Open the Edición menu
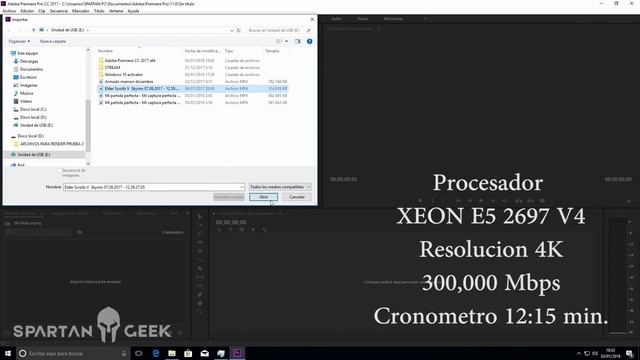 (x=27, y=11)
